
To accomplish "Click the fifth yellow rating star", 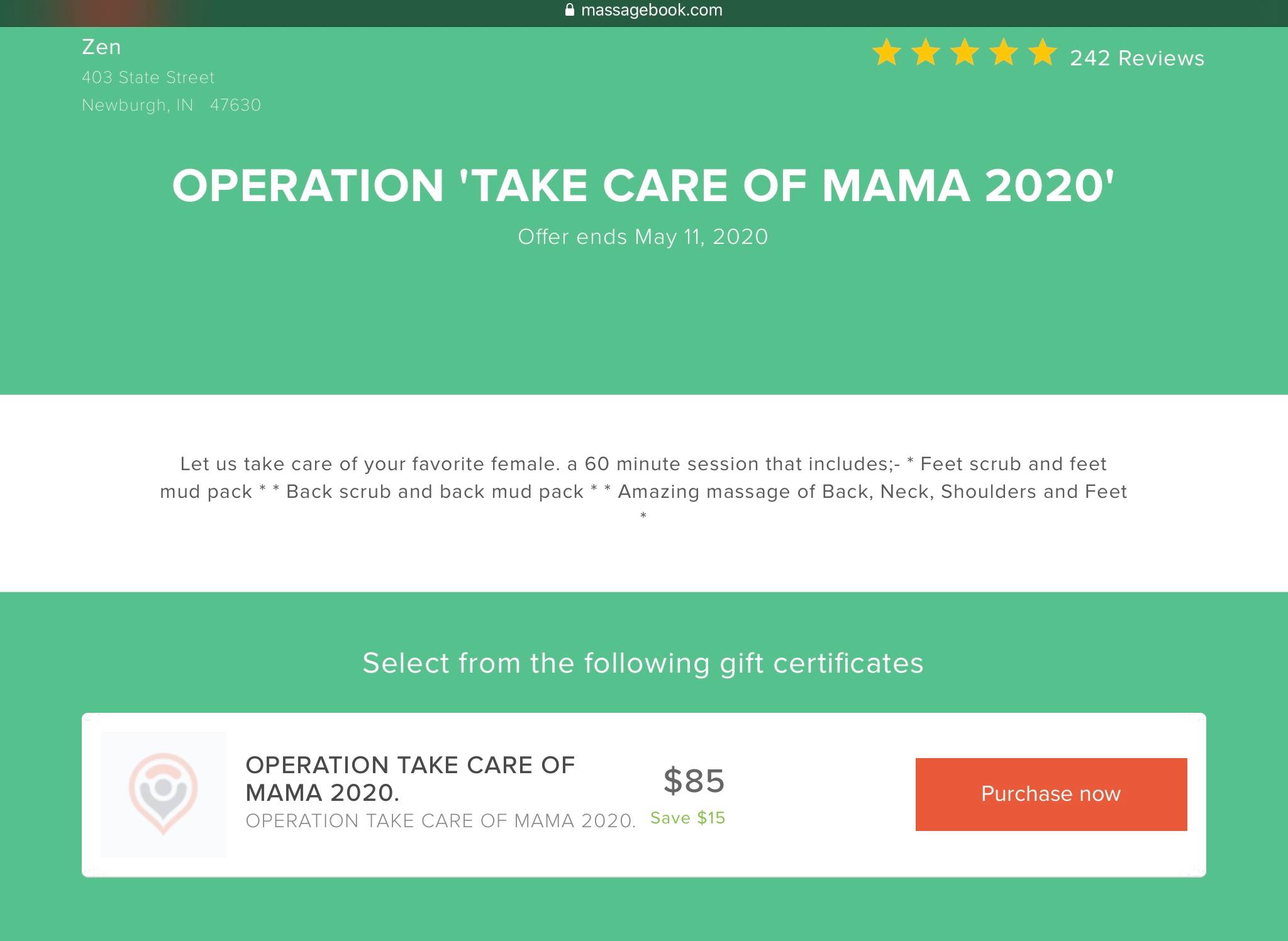I will (x=1043, y=52).
